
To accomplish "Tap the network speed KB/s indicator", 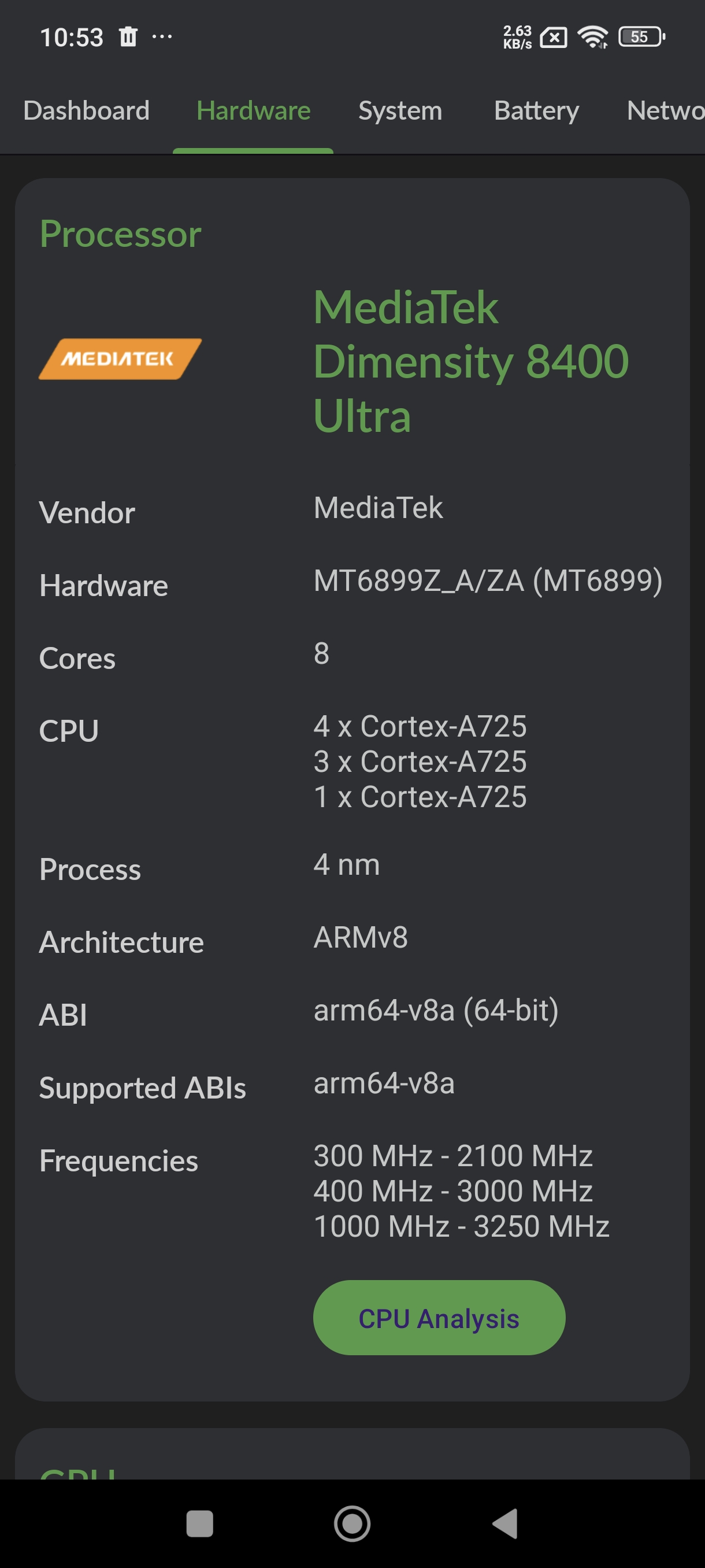I will coord(517,37).
